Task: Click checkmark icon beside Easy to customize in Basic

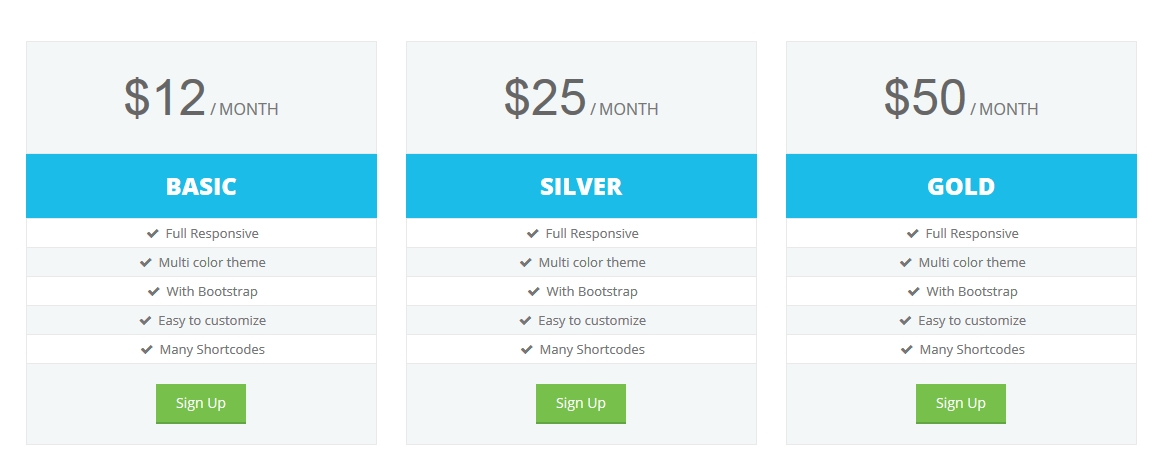Action: coord(145,320)
